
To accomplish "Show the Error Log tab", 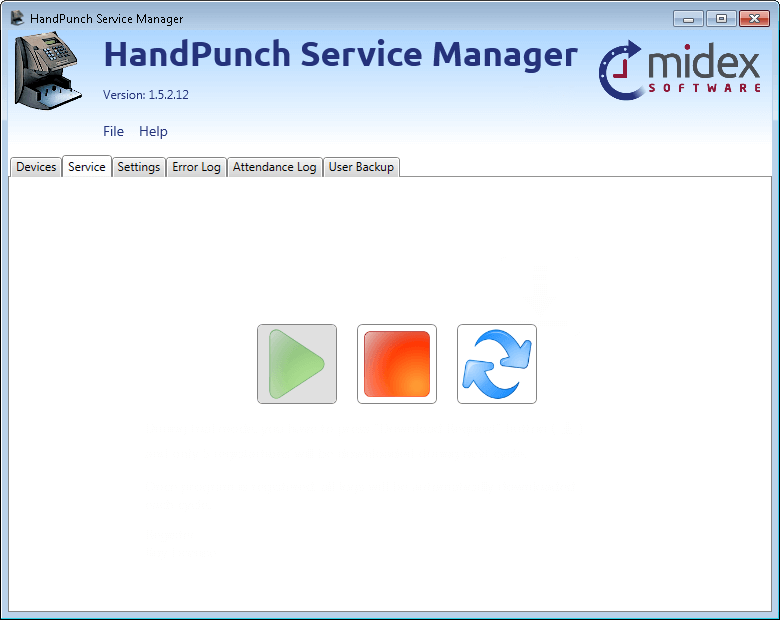I will [196, 167].
